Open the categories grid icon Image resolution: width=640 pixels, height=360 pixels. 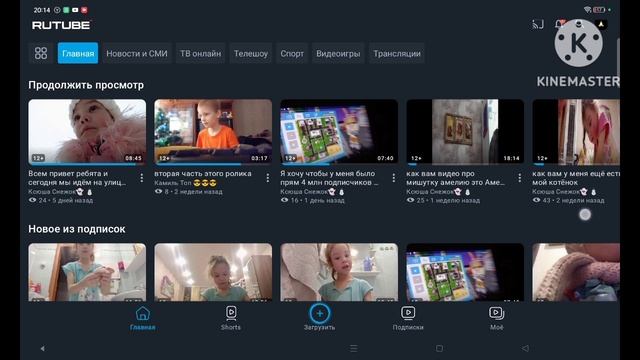pos(41,53)
